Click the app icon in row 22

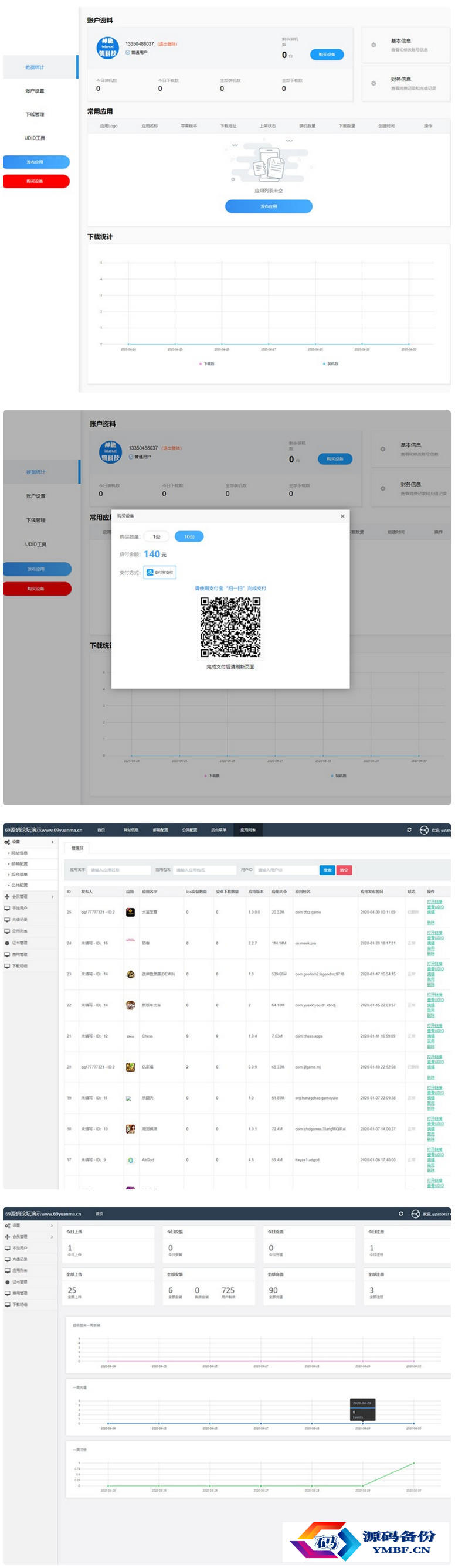(x=130, y=1005)
